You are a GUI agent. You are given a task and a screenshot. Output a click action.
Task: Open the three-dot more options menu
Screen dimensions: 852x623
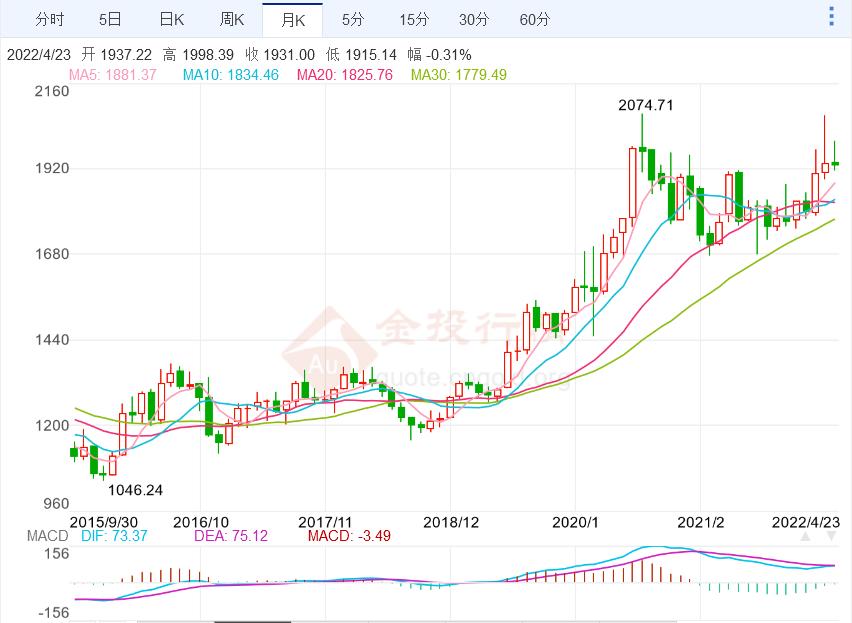point(832,17)
